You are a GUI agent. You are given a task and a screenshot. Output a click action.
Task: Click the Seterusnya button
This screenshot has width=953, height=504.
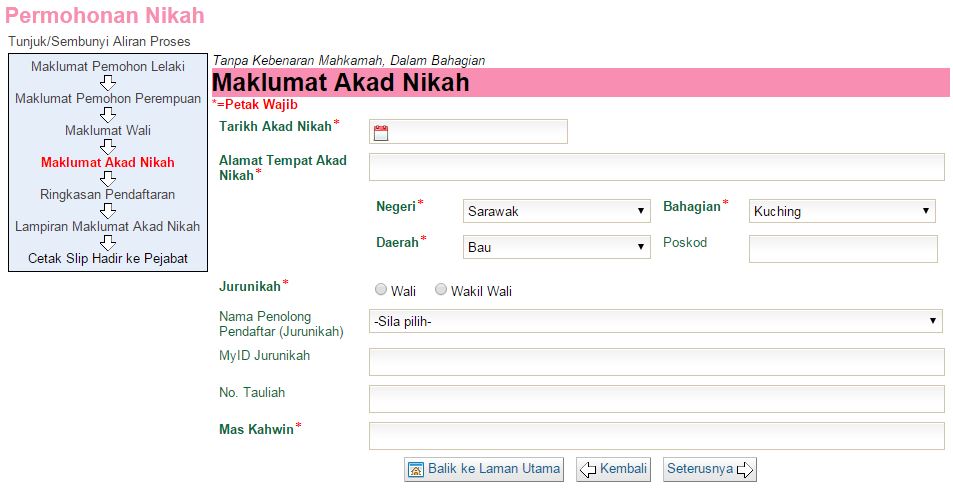click(710, 469)
